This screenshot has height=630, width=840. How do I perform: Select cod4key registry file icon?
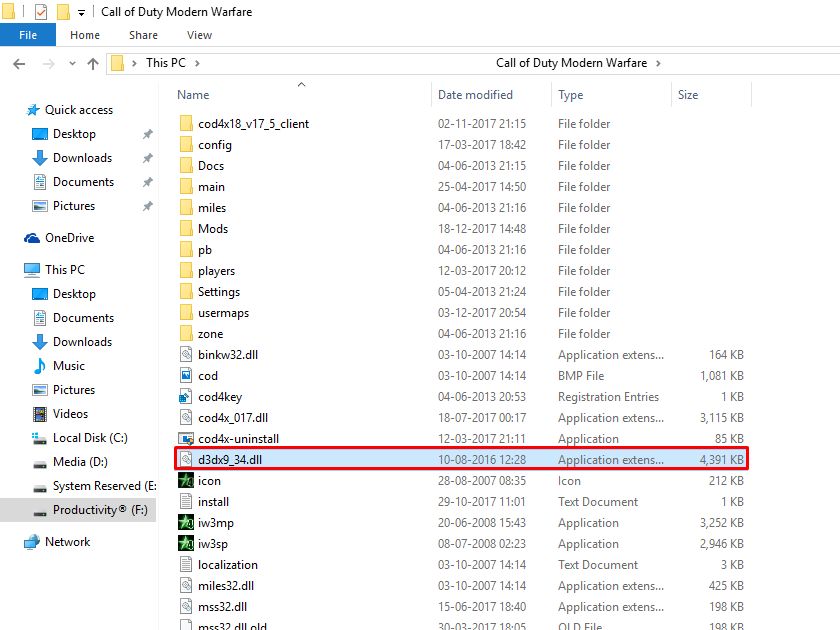185,397
